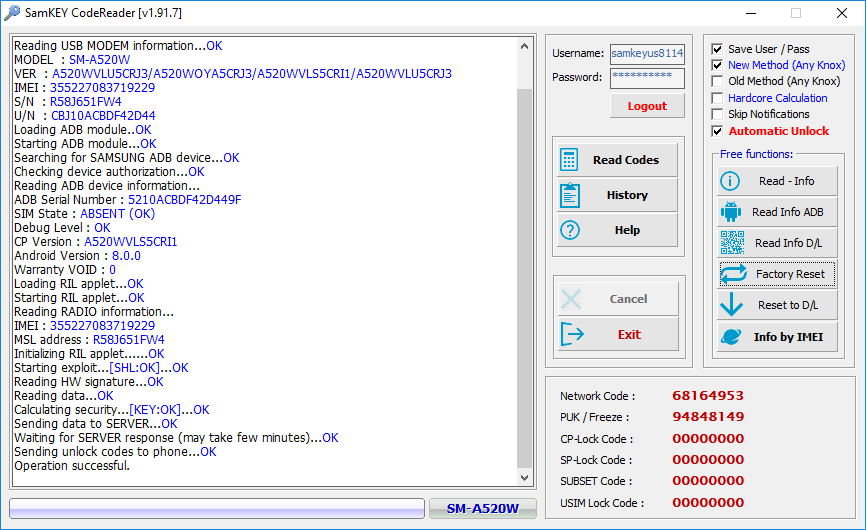Click the globe icon on Info by IMEI
Image resolution: width=866 pixels, height=530 pixels.
pyautogui.click(x=731, y=336)
